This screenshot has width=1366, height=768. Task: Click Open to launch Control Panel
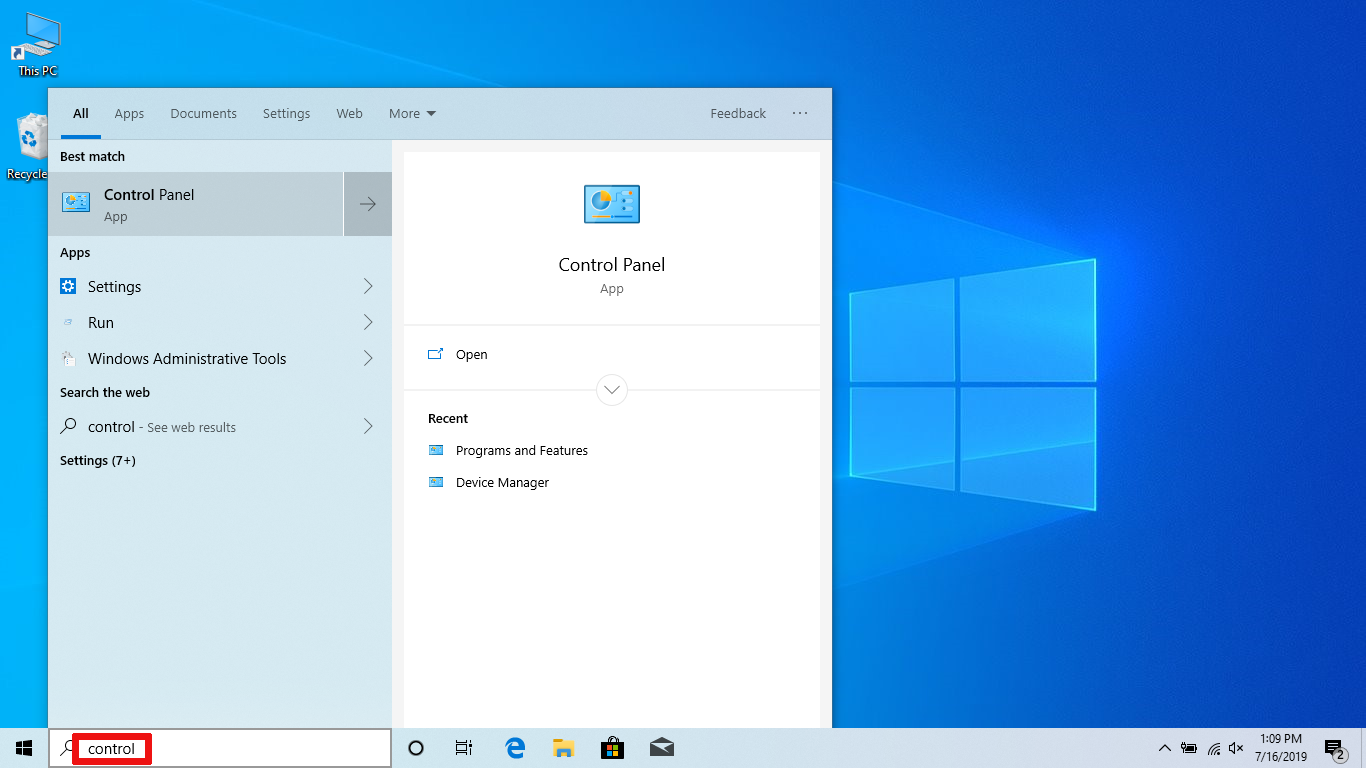[471, 355]
